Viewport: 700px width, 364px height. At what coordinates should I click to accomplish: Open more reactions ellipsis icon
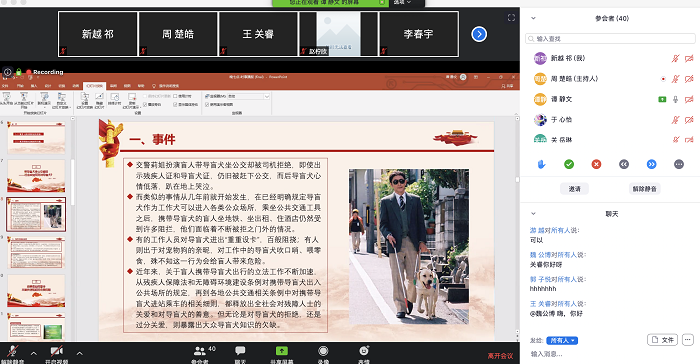click(x=679, y=164)
